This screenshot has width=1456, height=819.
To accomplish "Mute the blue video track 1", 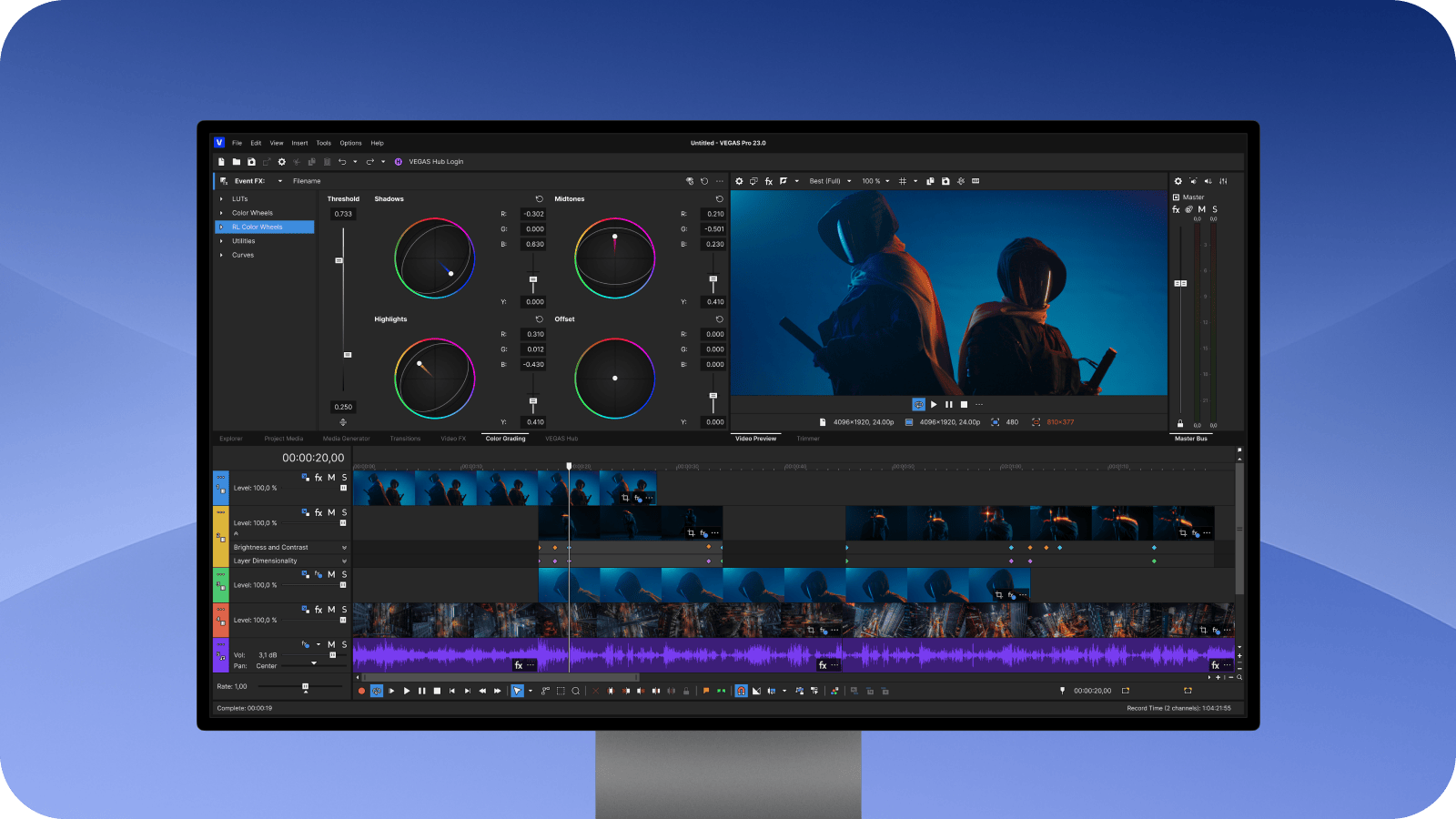I will coord(331,478).
